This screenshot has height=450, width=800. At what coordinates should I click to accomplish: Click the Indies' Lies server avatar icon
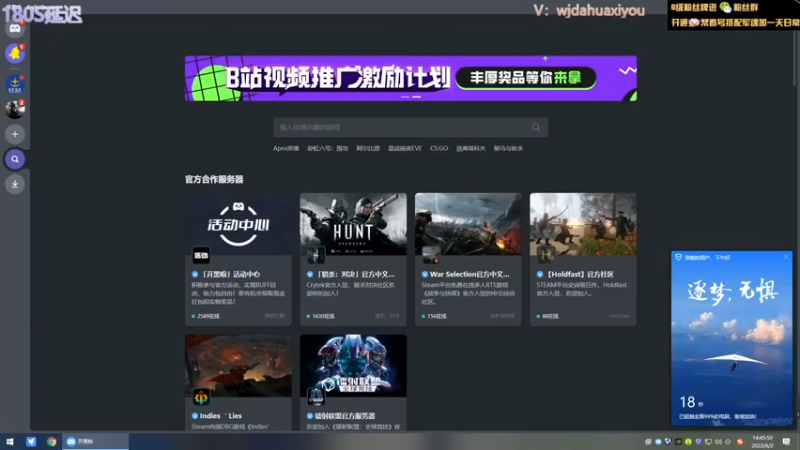201,397
